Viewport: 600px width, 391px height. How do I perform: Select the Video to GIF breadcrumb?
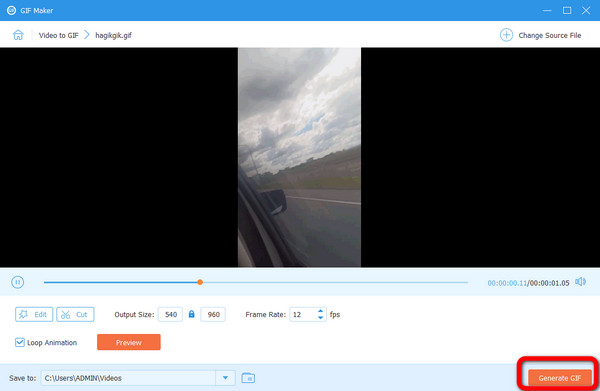point(59,35)
